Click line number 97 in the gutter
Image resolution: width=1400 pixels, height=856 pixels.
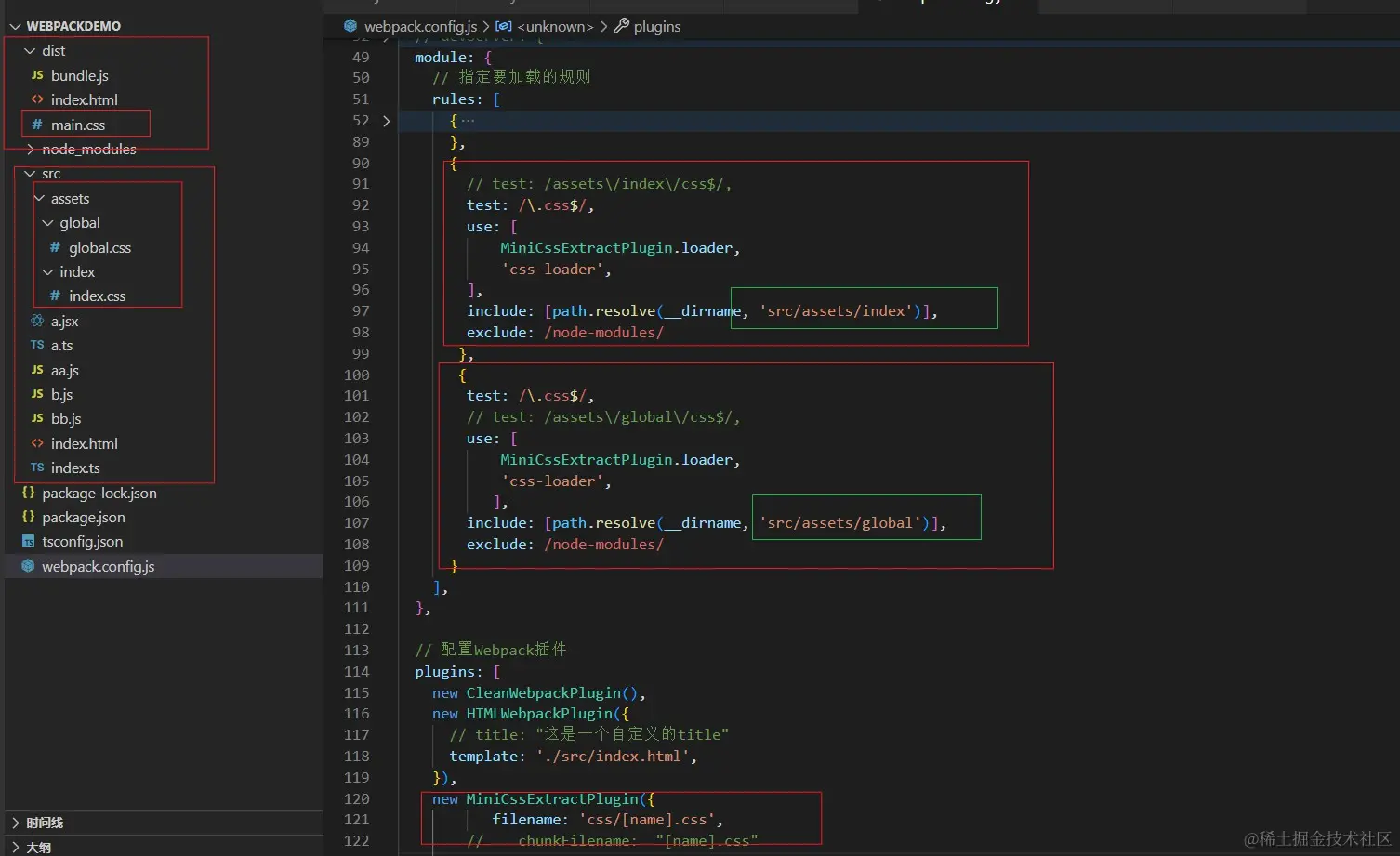coord(360,311)
